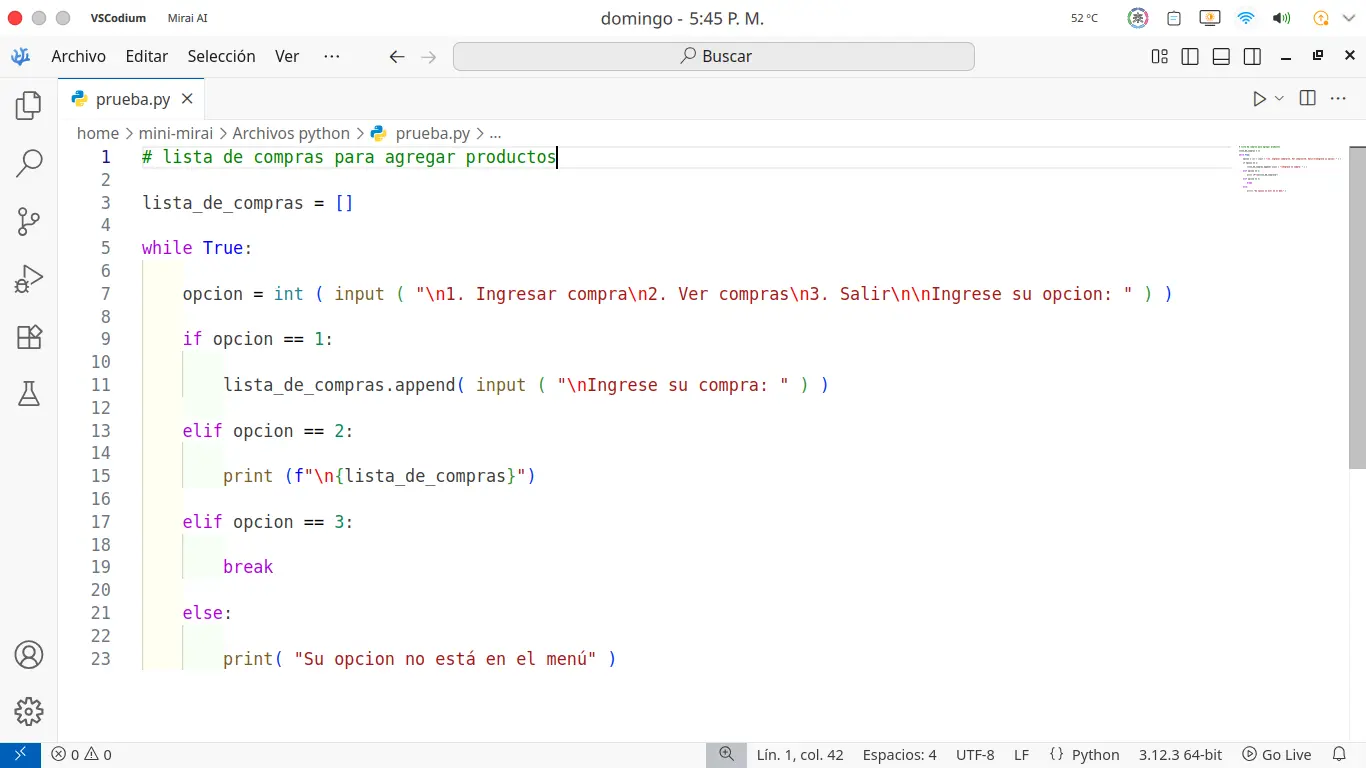This screenshot has height=768, width=1366.
Task: Click Mirai AI in top panel
Action: (188, 18)
